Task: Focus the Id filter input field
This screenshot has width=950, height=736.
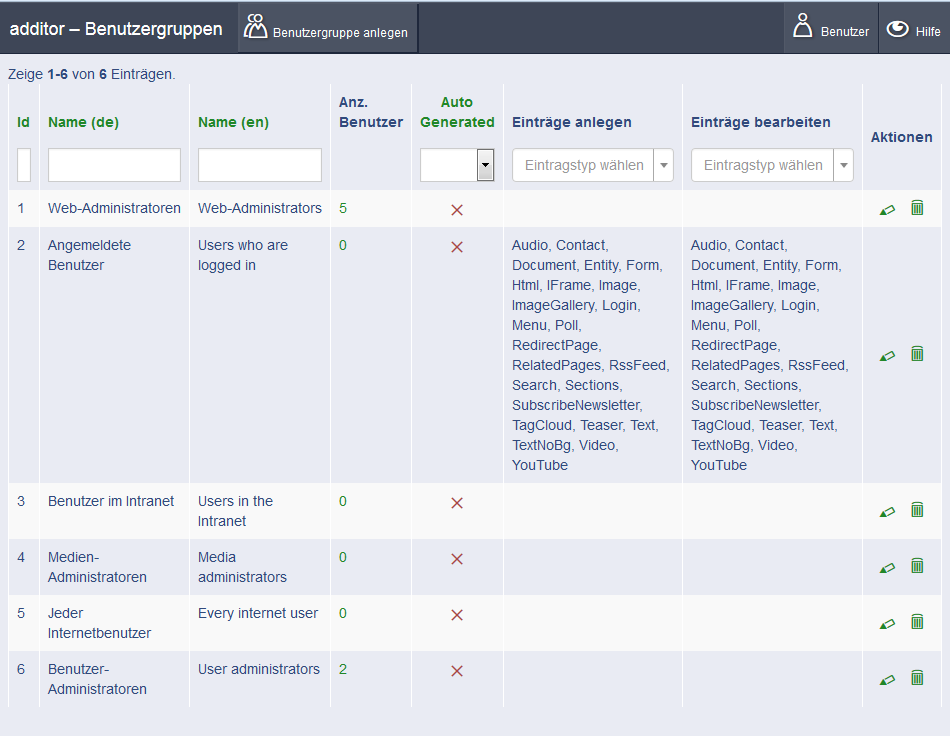Action: pyautogui.click(x=24, y=165)
